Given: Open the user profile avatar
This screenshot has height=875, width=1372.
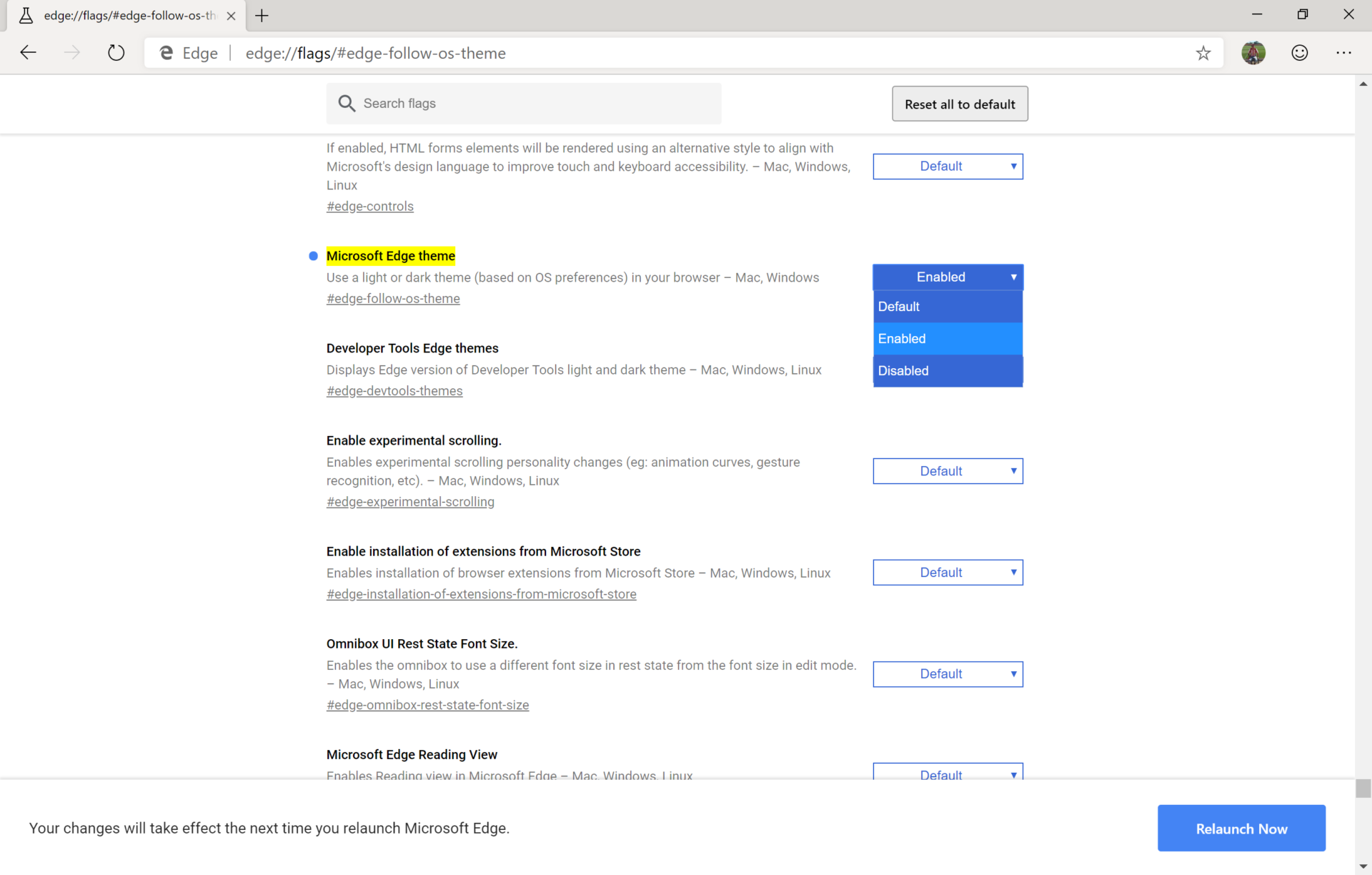Looking at the screenshot, I should pos(1253,53).
